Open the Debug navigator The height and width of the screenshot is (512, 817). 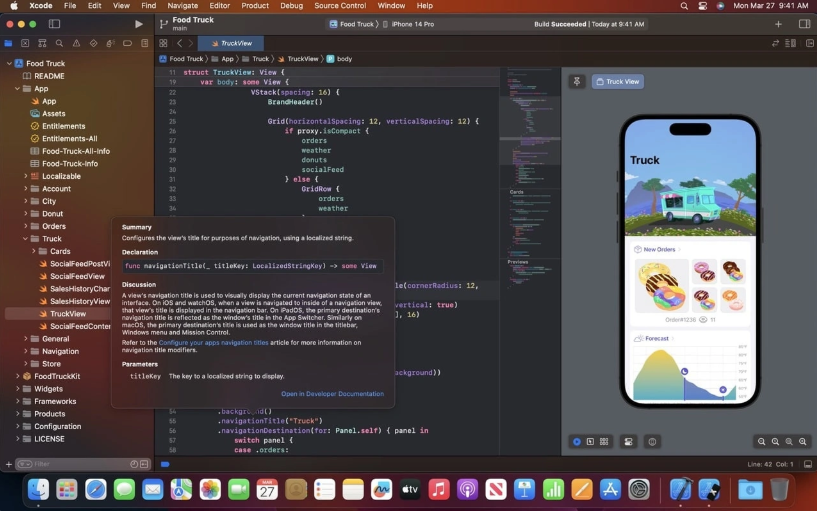(110, 43)
